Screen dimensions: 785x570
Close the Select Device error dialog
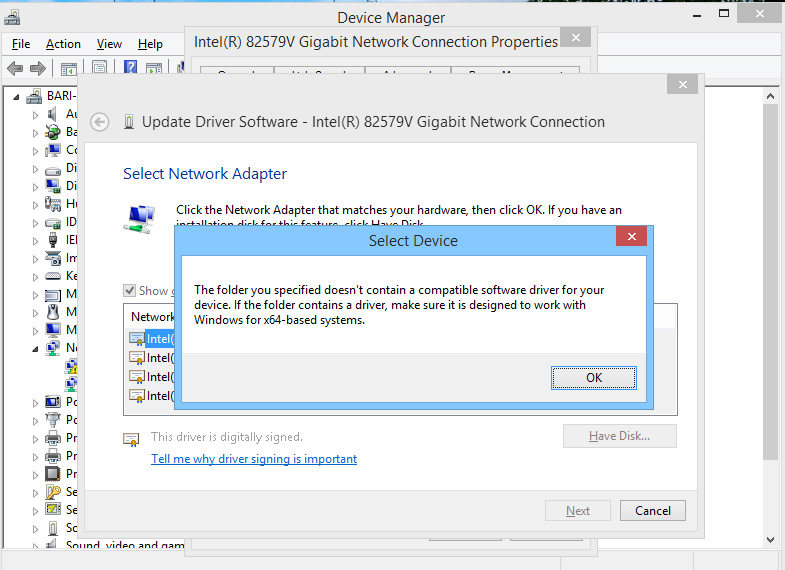[x=632, y=236]
